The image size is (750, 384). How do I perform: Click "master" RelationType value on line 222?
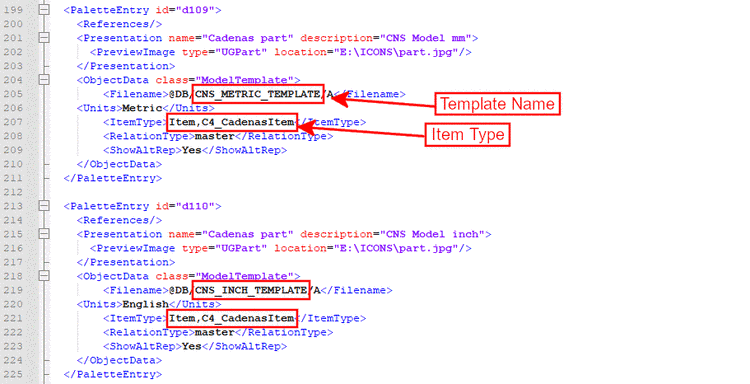click(214, 332)
